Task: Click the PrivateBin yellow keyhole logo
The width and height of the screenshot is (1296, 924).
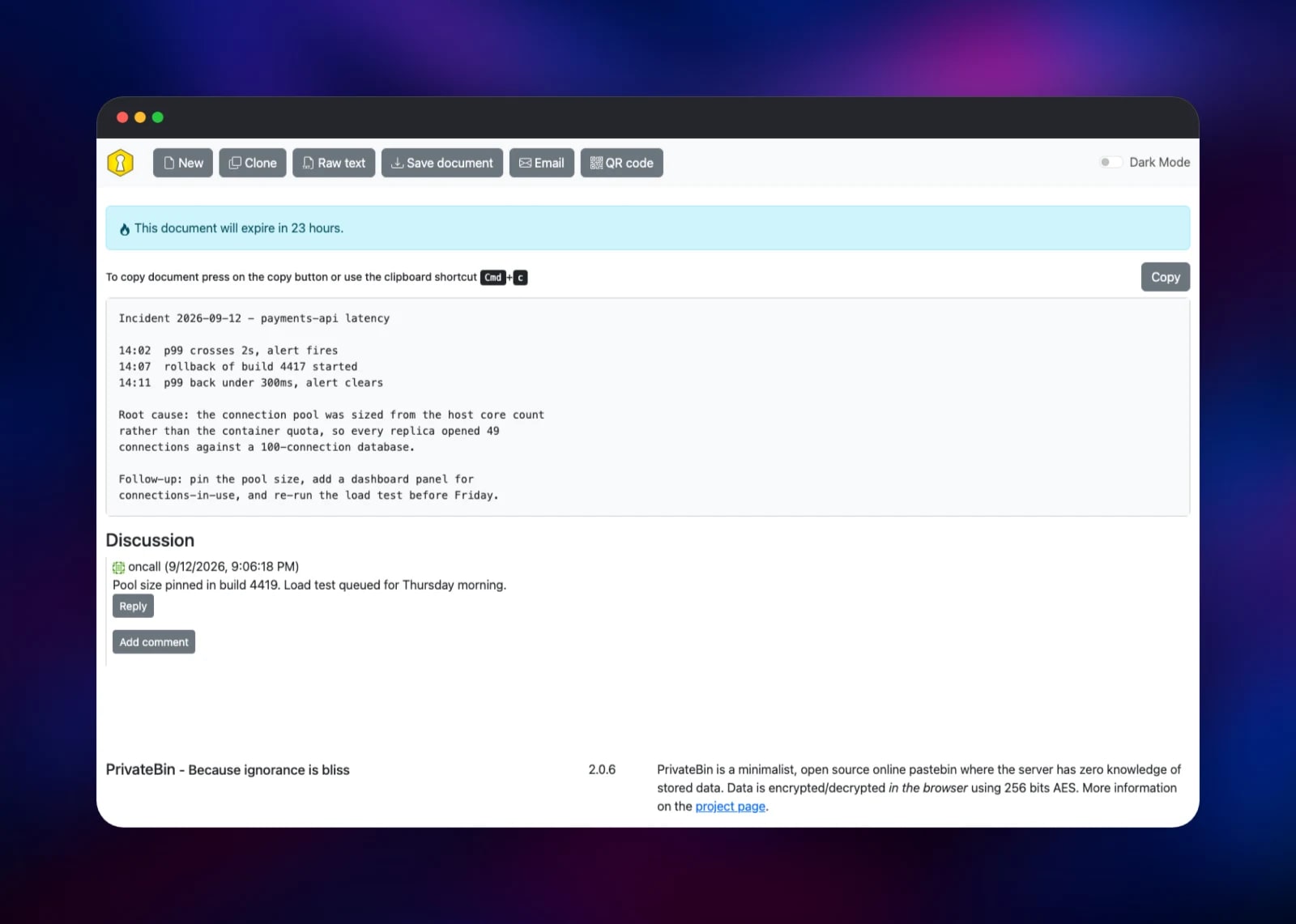Action: click(120, 163)
